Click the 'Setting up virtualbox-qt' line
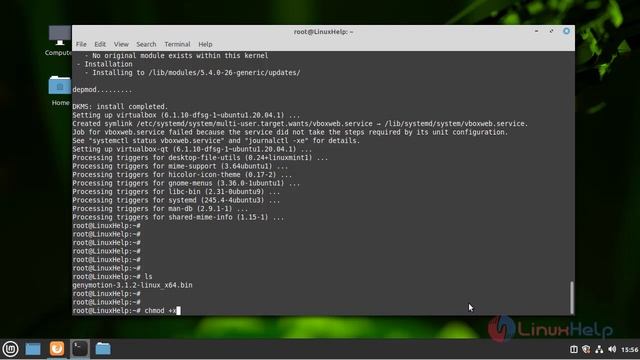This screenshot has height=360, width=640. [x=192, y=149]
